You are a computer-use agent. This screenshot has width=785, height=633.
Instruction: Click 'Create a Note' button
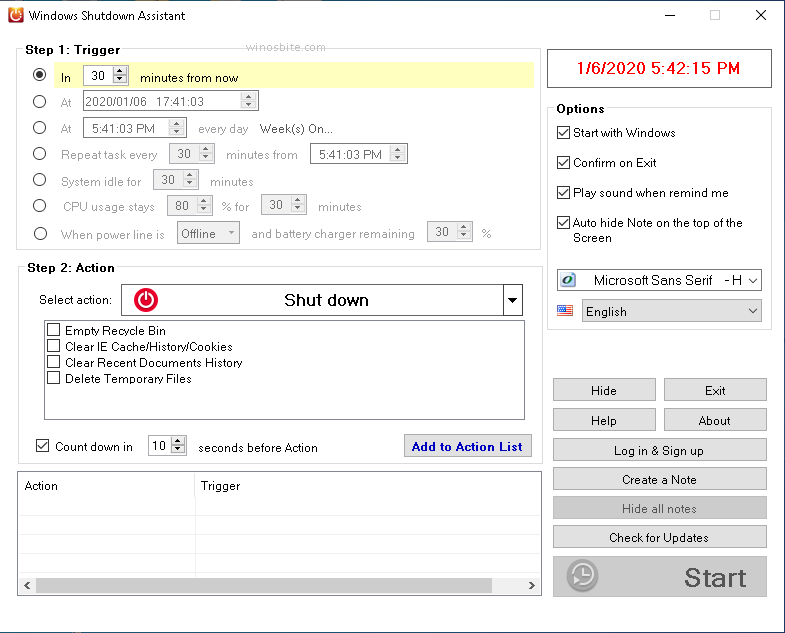click(x=659, y=479)
